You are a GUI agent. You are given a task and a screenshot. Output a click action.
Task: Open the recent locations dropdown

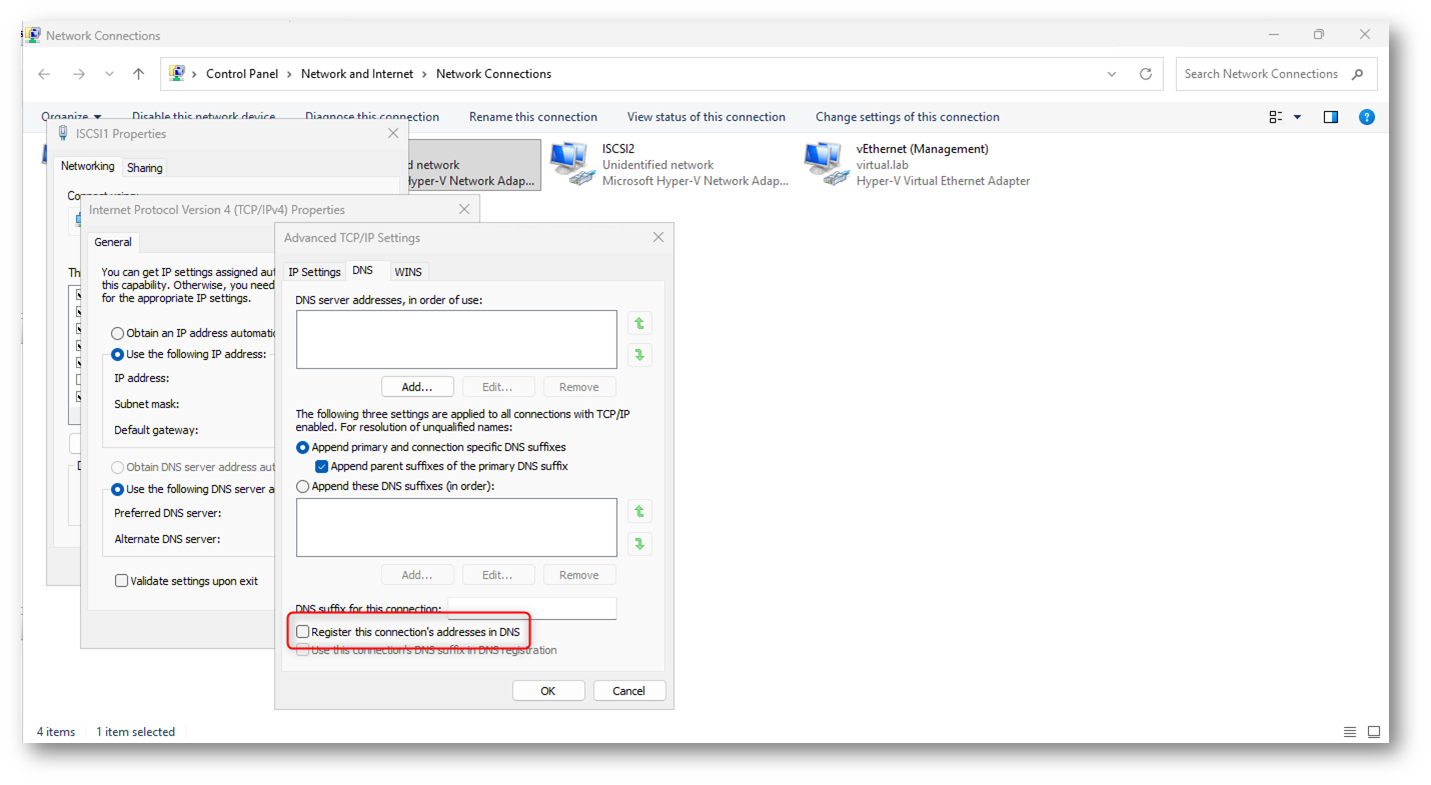pos(109,74)
